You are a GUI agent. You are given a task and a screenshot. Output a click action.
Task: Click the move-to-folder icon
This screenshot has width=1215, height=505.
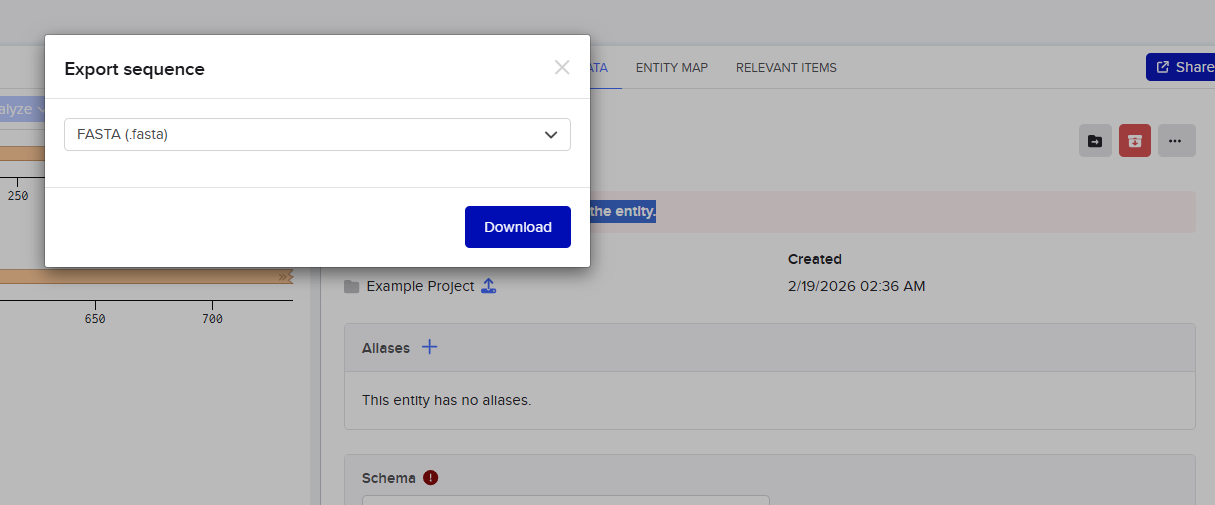(1095, 141)
